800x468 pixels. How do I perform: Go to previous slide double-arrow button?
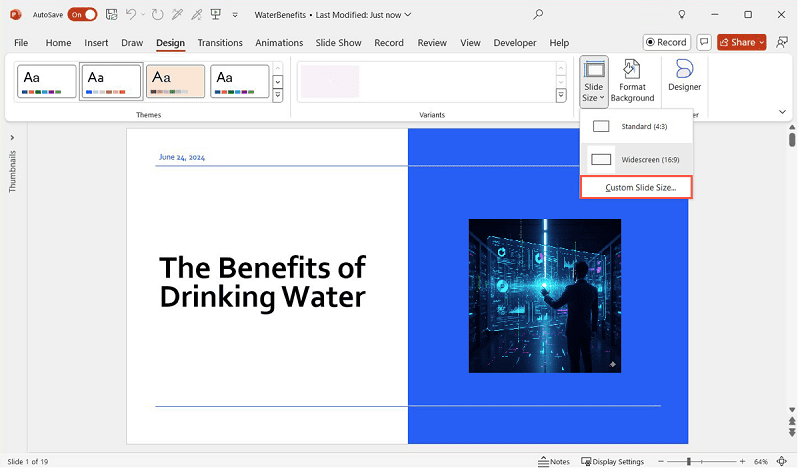[792, 421]
